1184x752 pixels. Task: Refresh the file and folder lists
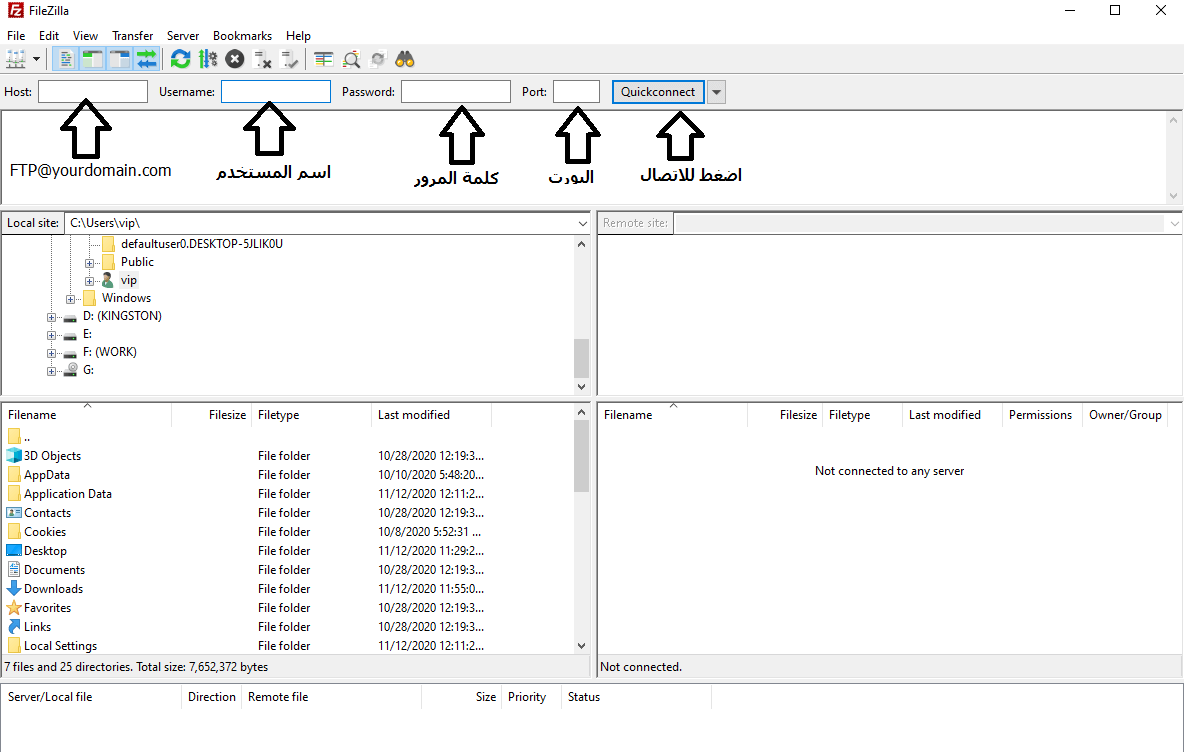tap(180, 59)
